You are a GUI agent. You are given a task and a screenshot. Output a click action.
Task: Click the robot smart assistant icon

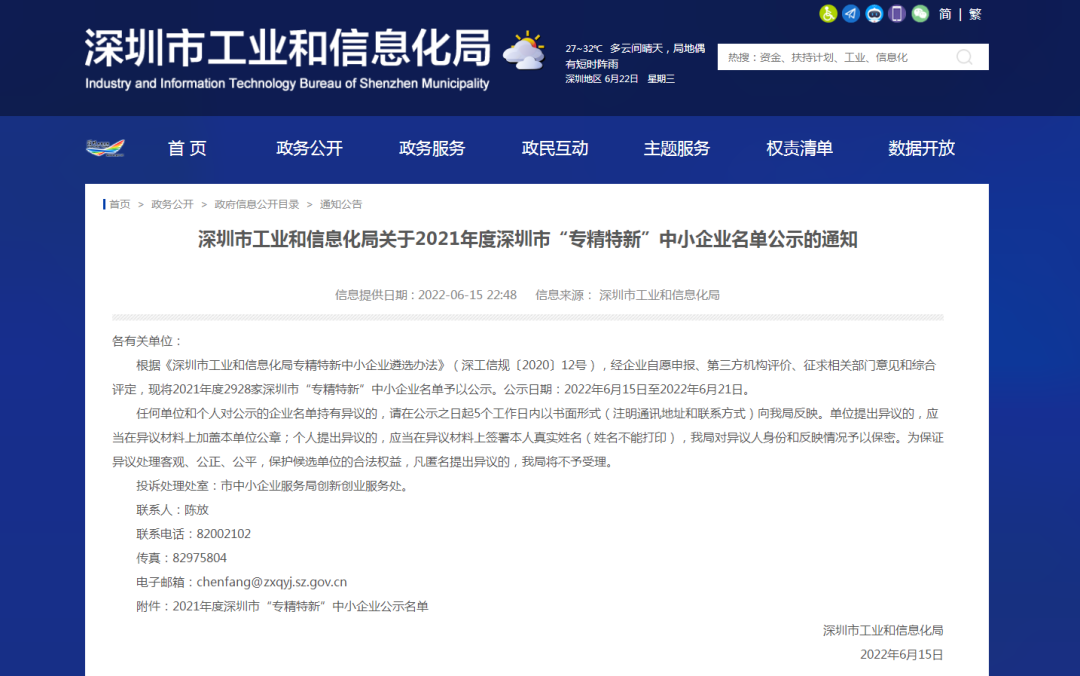click(875, 14)
